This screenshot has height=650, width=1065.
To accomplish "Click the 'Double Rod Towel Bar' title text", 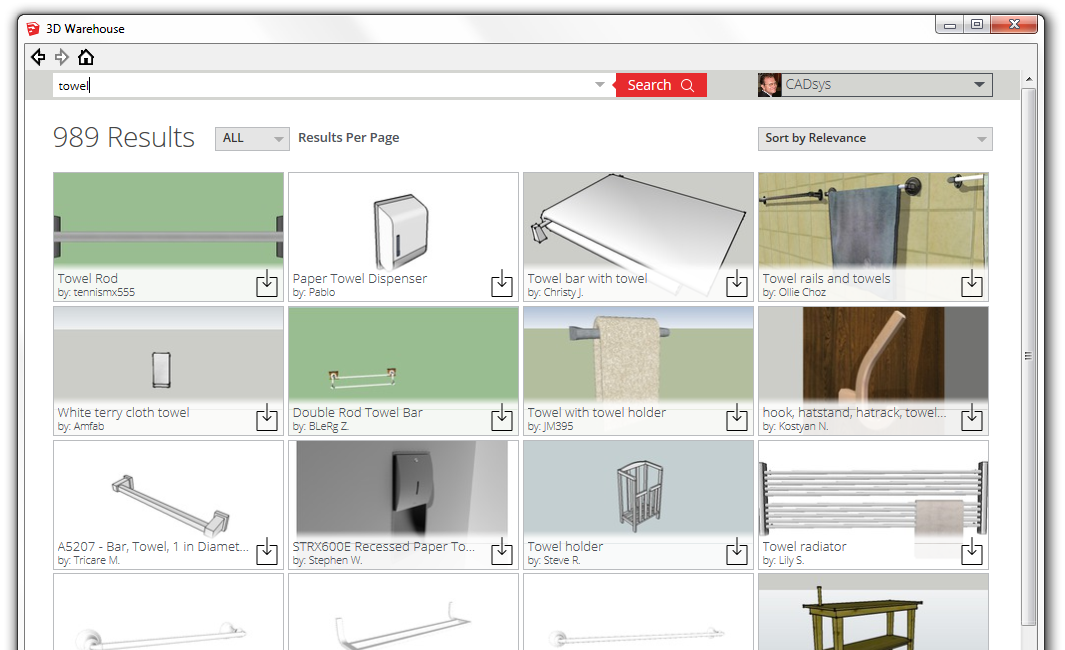I will [x=357, y=412].
